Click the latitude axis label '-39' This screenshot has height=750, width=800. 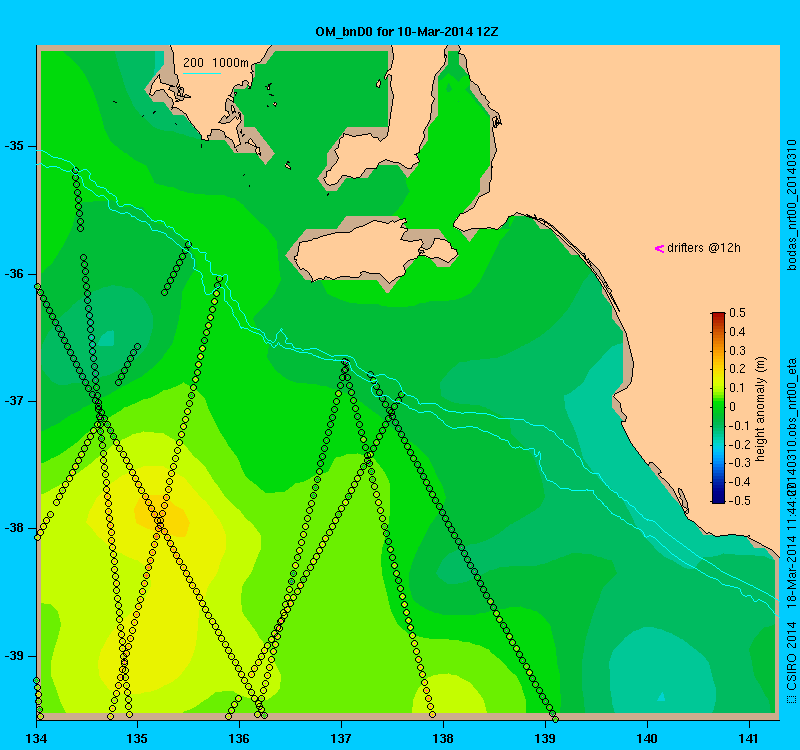tap(14, 656)
